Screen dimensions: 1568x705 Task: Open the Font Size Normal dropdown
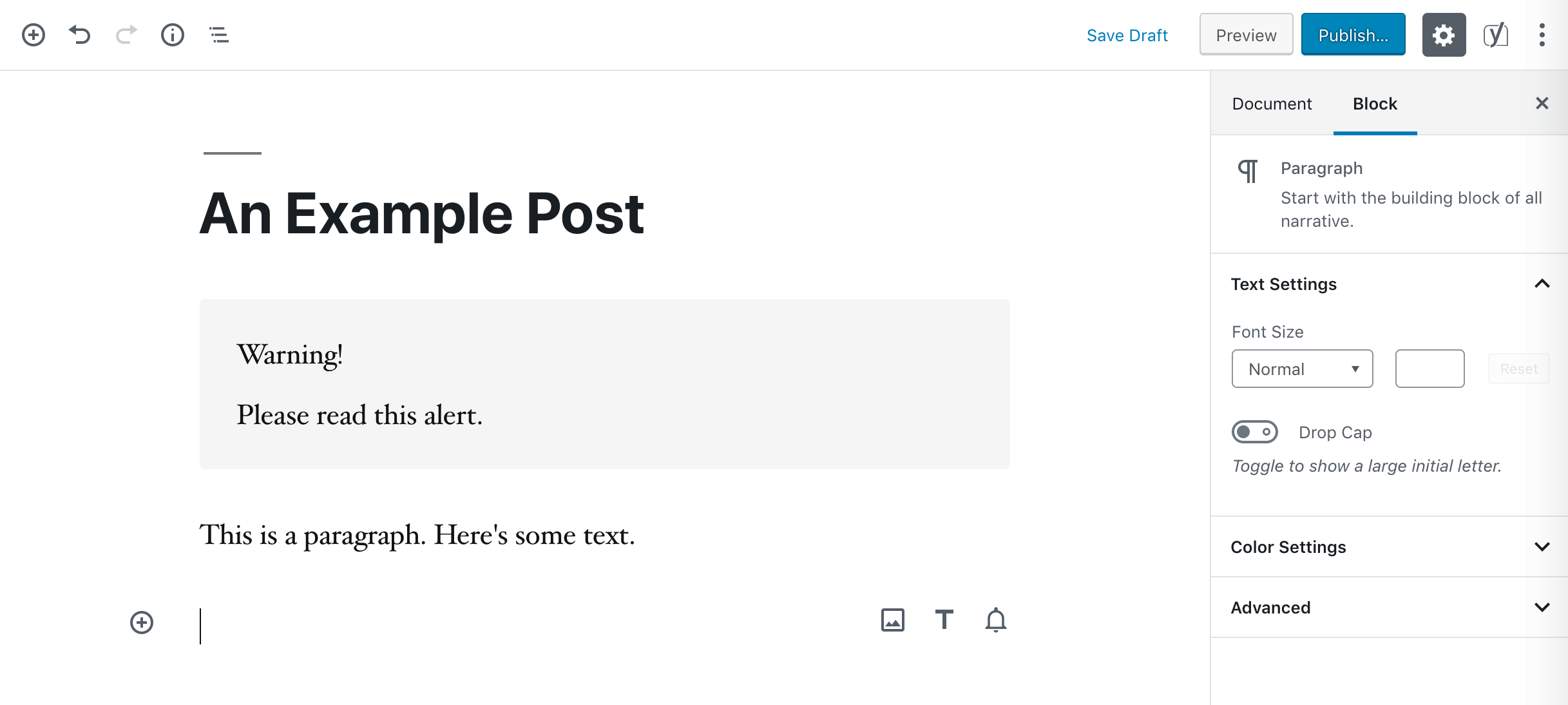tap(1302, 369)
